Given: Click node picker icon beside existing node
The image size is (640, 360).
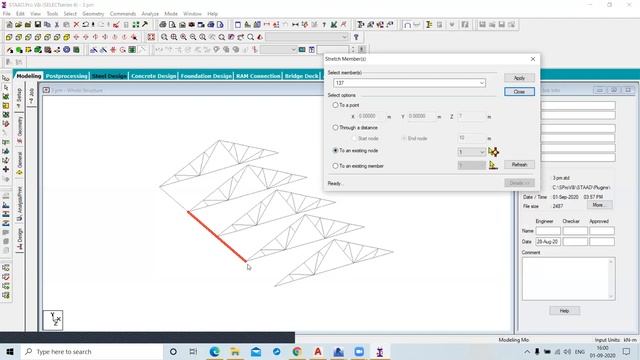Looking at the screenshot, I should [493, 152].
